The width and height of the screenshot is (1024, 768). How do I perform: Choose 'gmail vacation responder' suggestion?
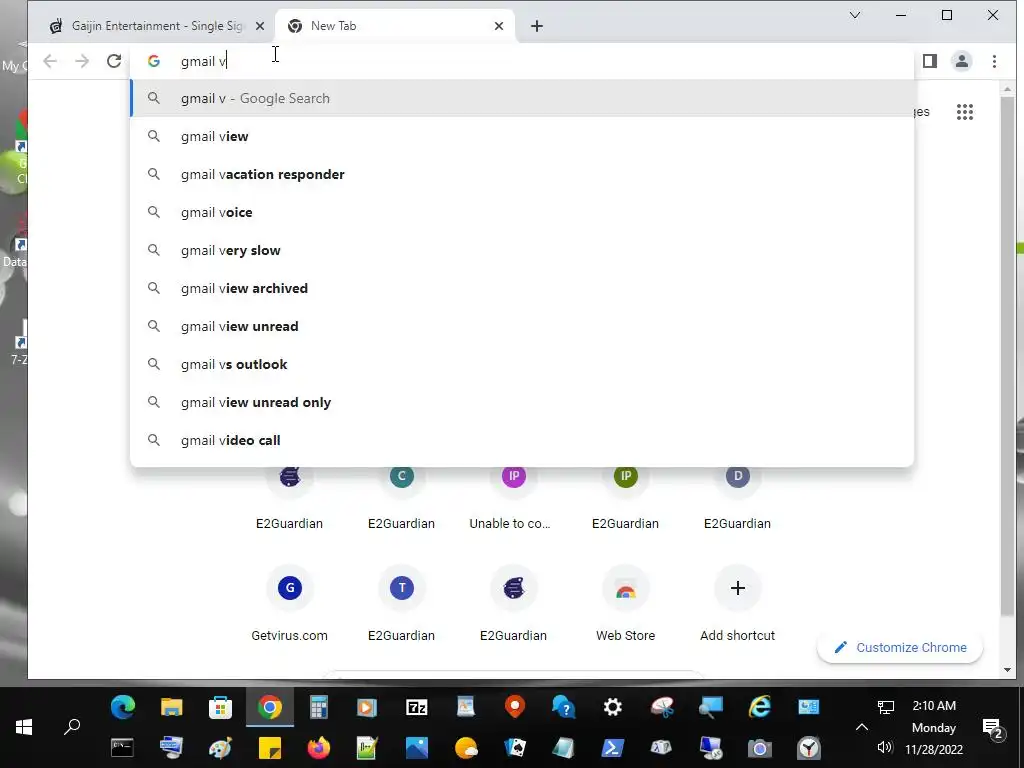[522, 174]
